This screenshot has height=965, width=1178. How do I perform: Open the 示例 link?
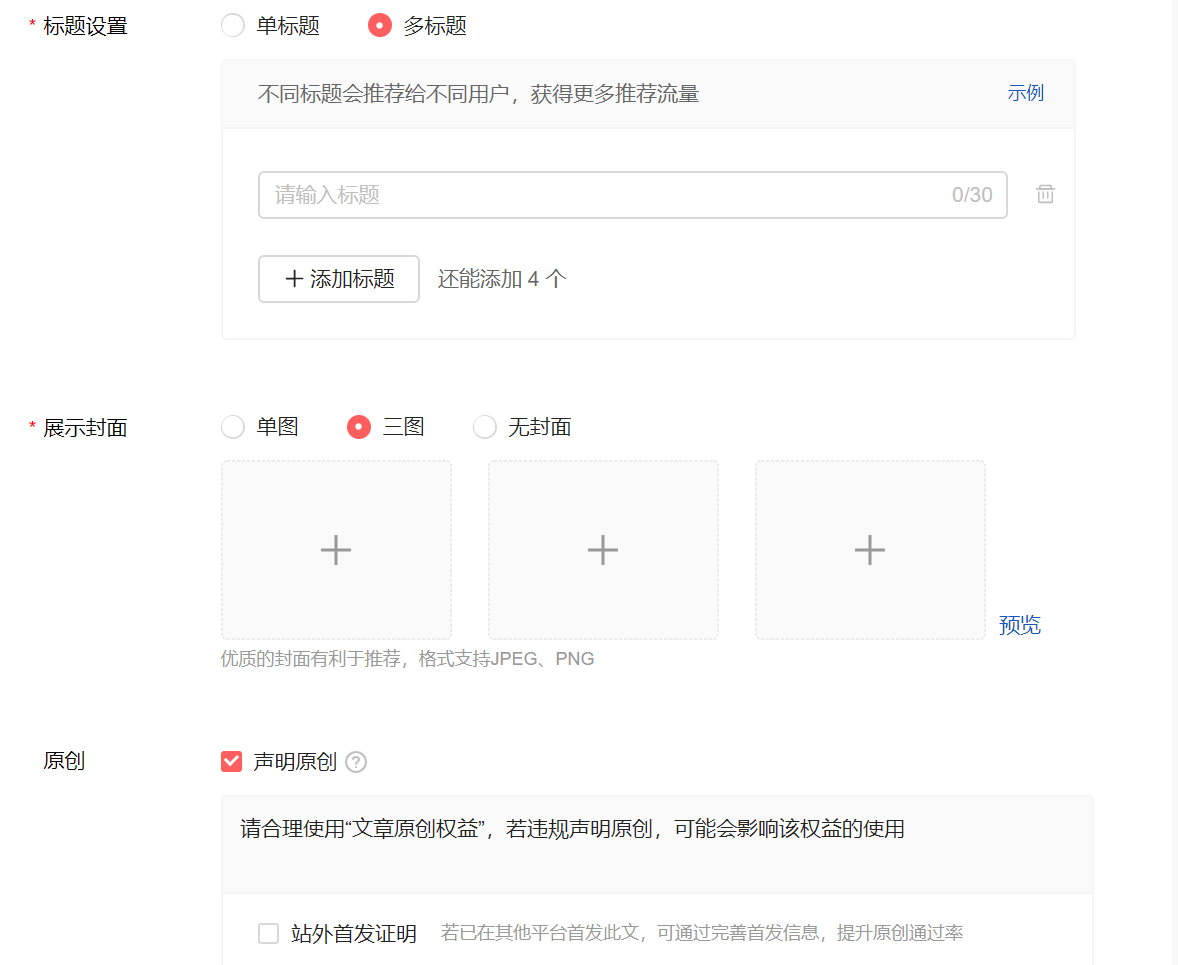click(1025, 93)
